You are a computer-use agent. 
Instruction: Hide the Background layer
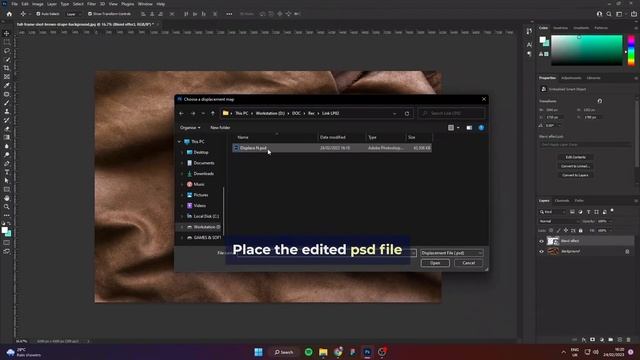tap(542, 252)
